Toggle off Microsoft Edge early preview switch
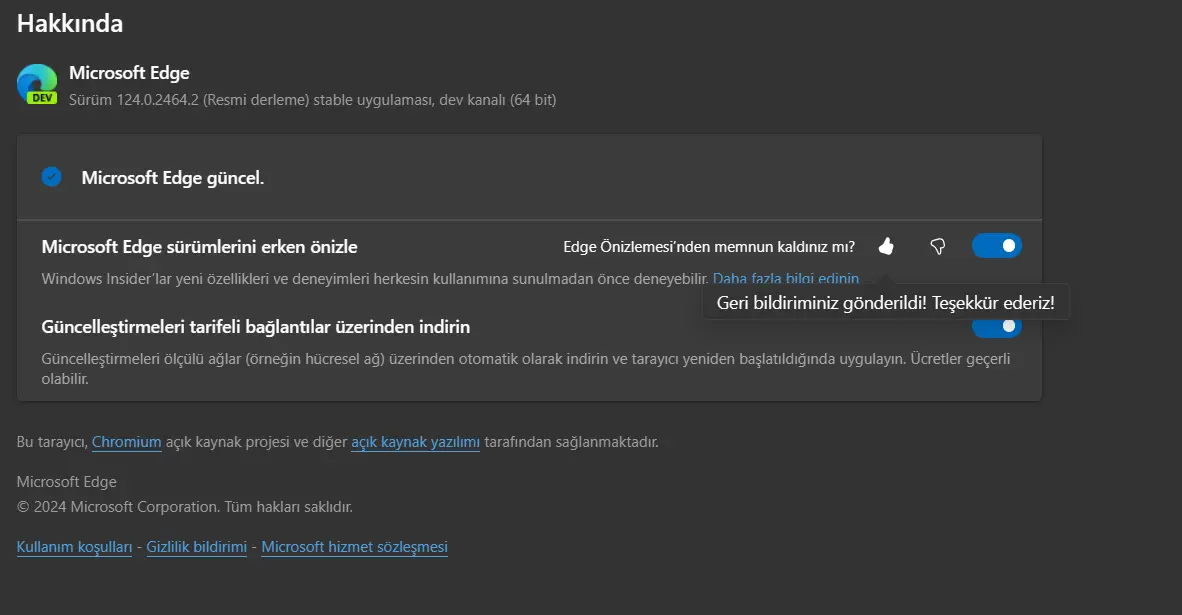The width and height of the screenshot is (1182, 615). point(997,246)
